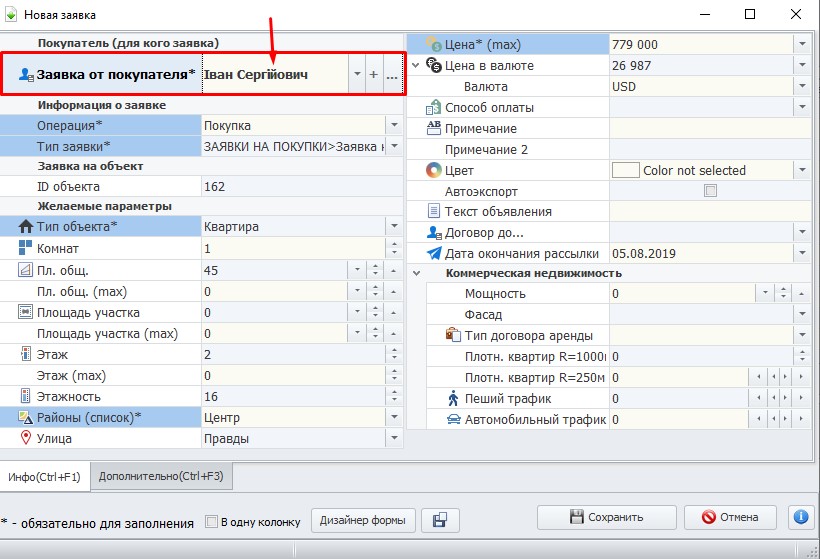Click the Примечание input field
820x559 pixels.
(x=709, y=129)
